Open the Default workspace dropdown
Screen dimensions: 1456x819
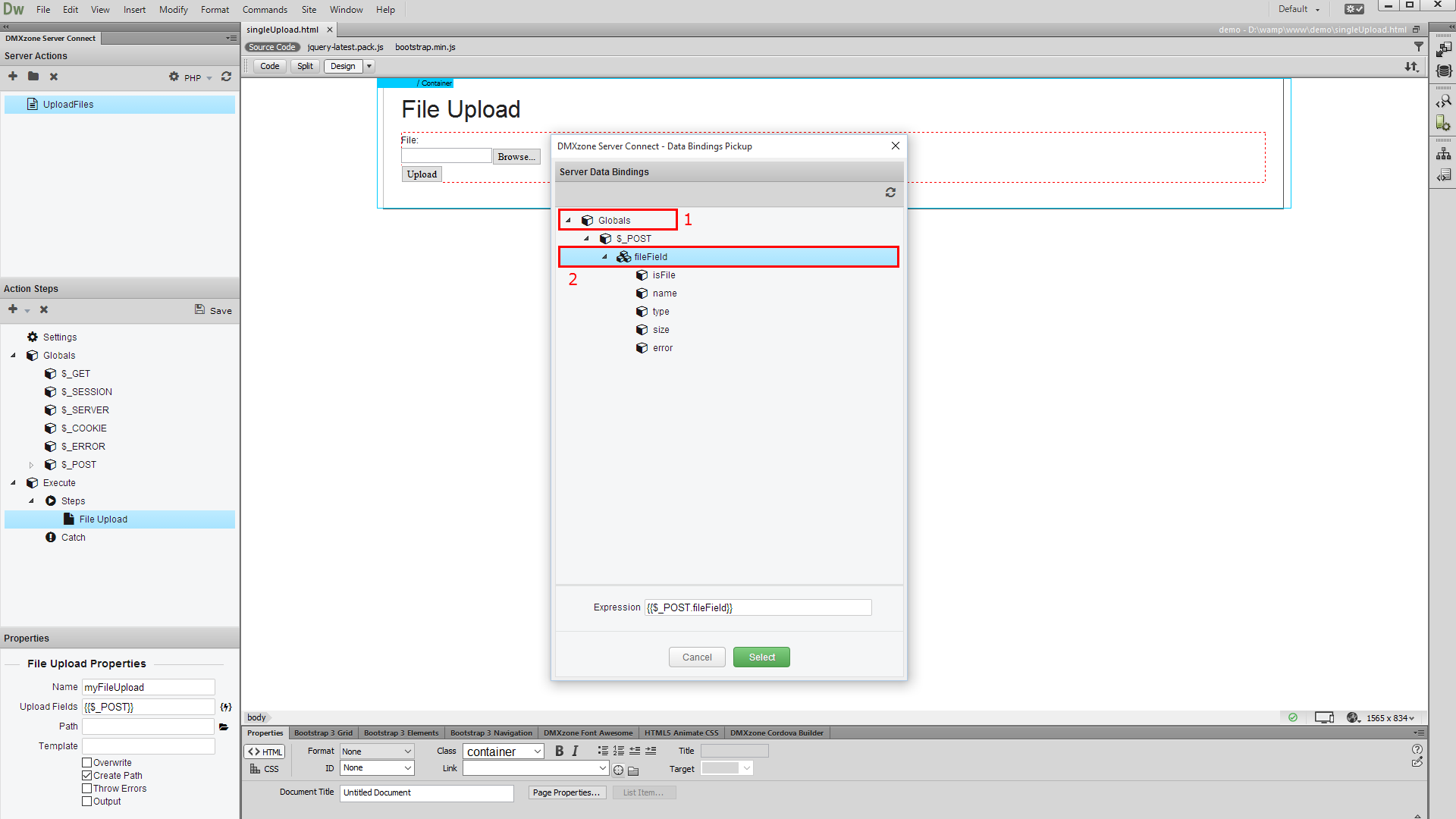pyautogui.click(x=1299, y=9)
